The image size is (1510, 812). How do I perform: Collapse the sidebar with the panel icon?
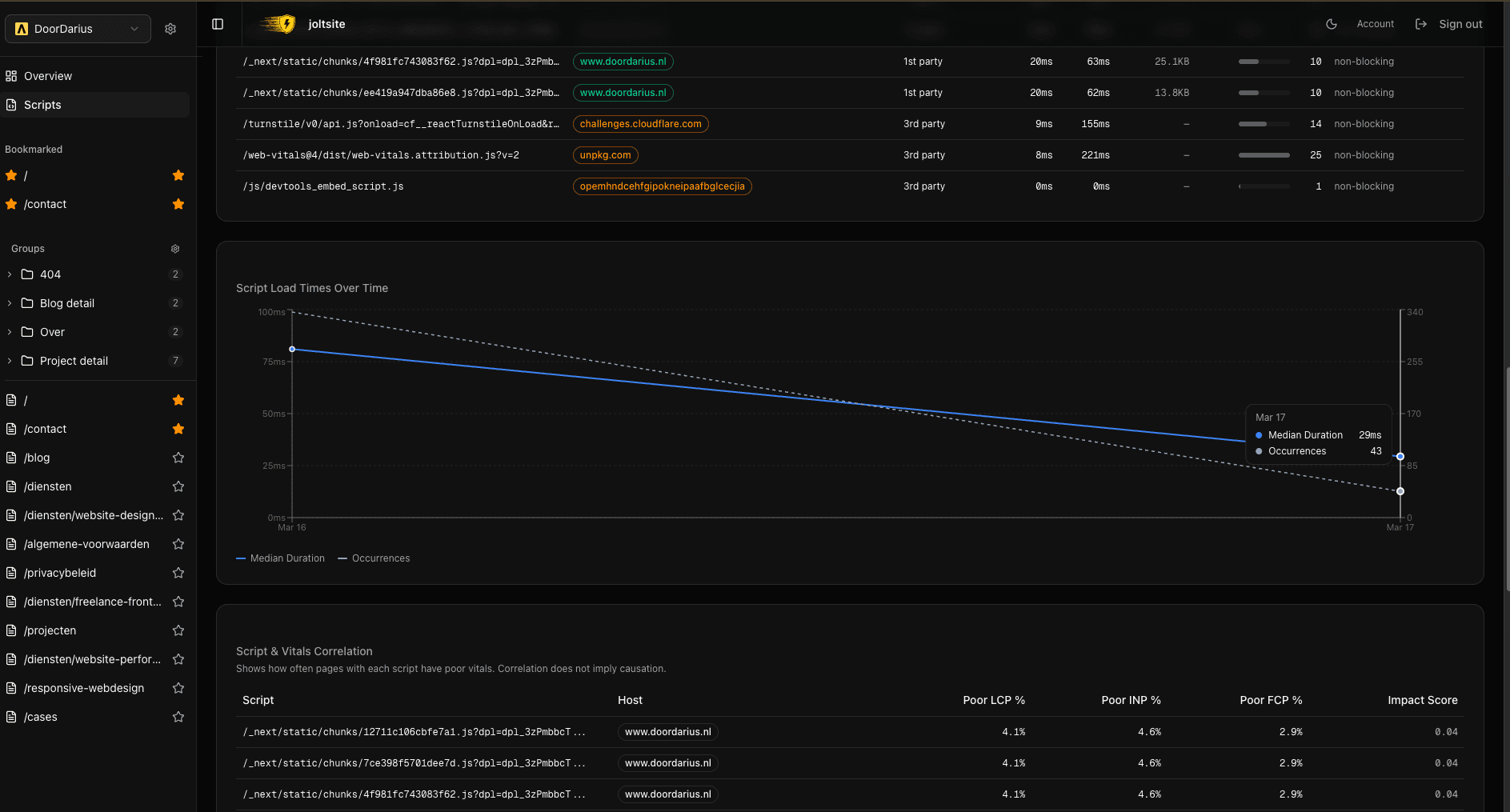[218, 24]
